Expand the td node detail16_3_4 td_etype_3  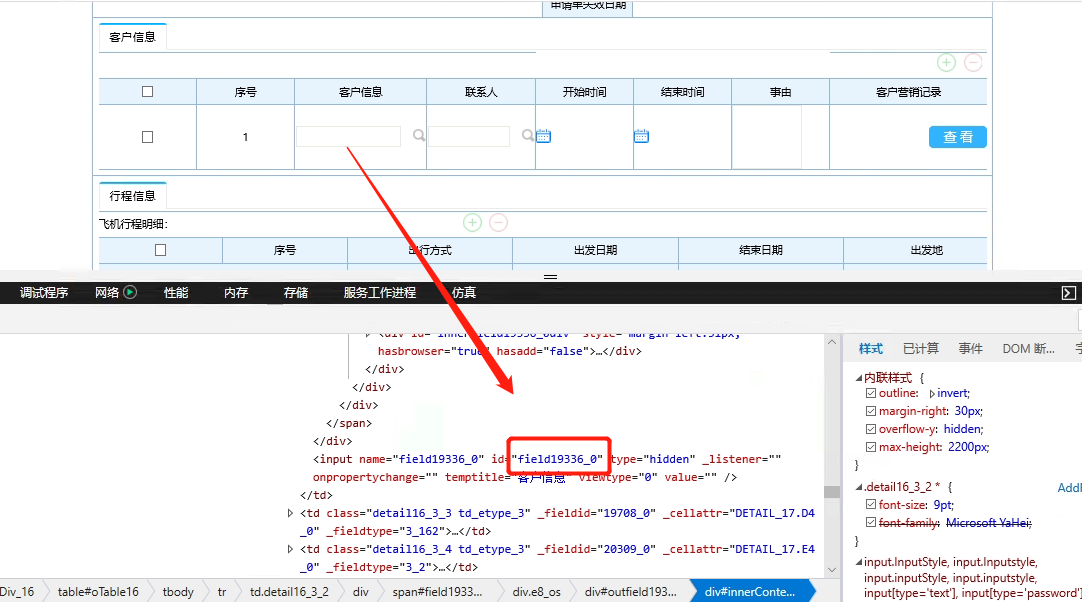point(290,549)
